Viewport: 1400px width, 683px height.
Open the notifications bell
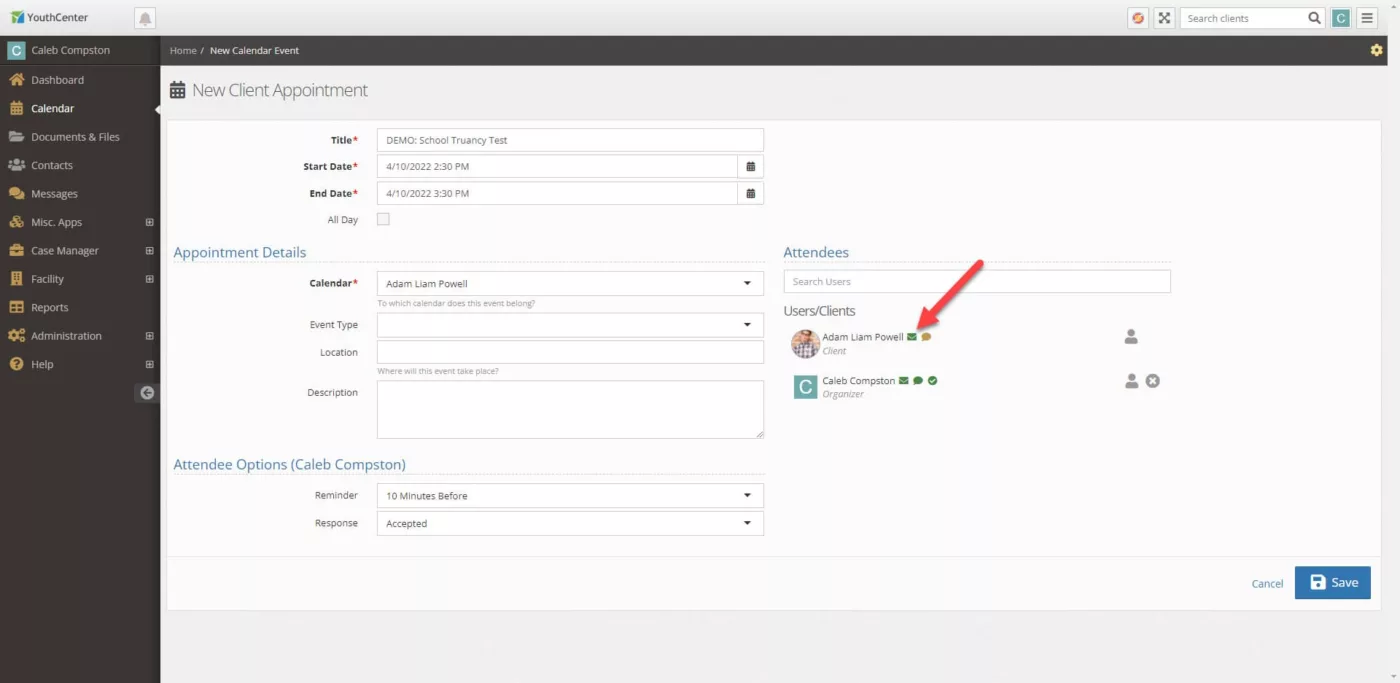pos(145,18)
